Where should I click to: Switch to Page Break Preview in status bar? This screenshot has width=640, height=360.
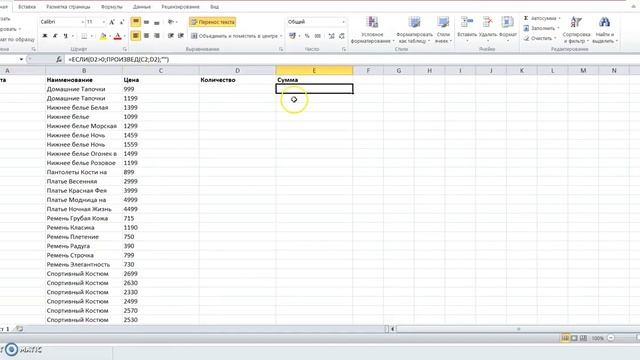[x=583, y=338]
